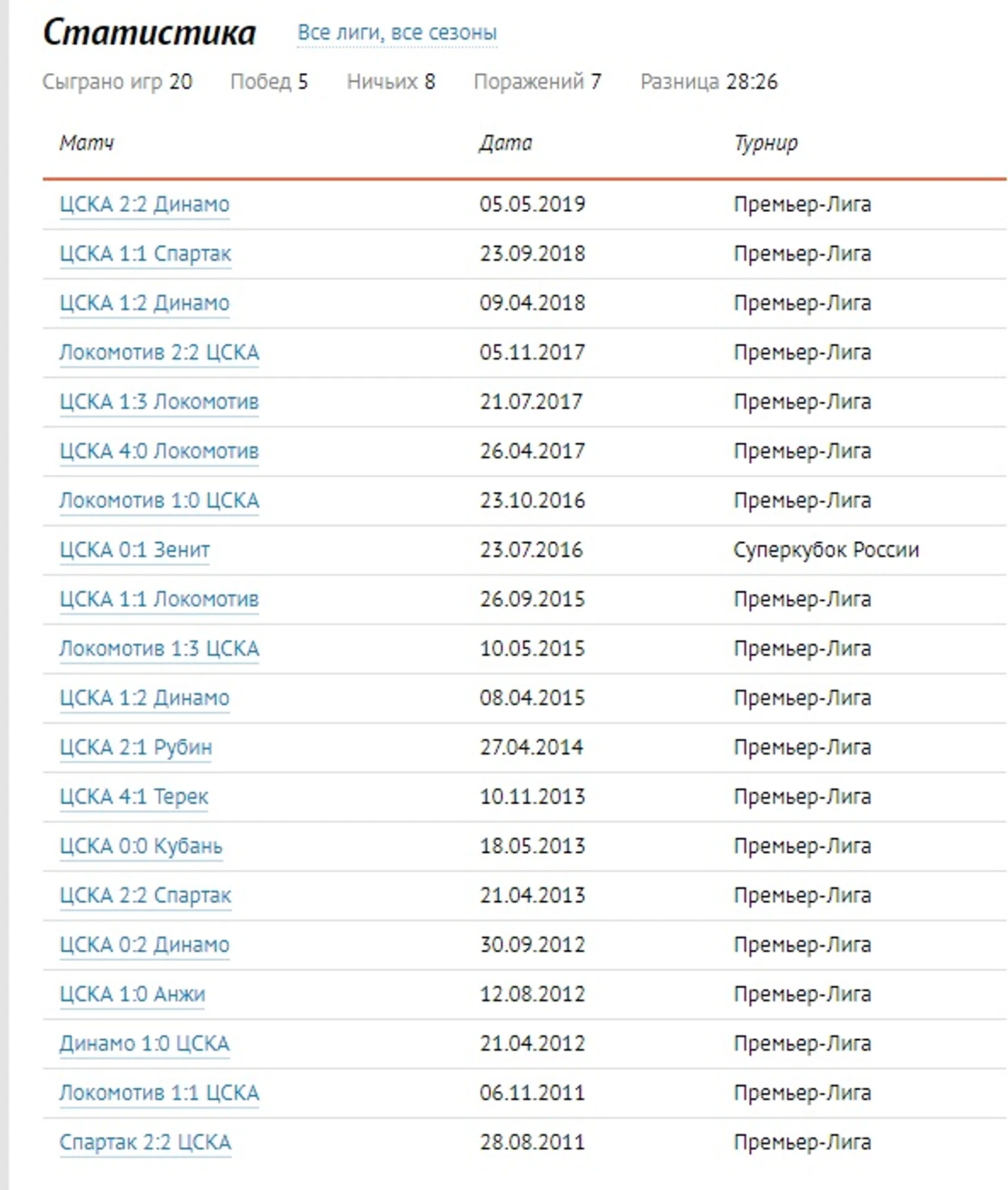Open the 'Все лиги, все сезоны' filter dropdown

pos(396,32)
